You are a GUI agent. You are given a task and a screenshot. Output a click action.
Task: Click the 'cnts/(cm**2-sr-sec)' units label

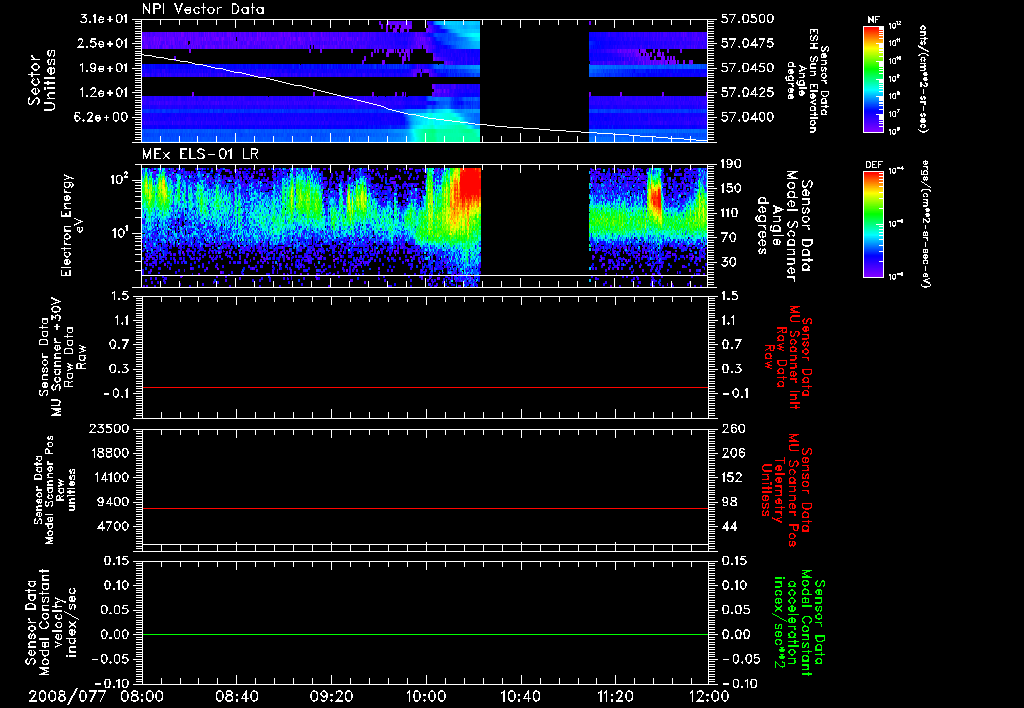[923, 78]
